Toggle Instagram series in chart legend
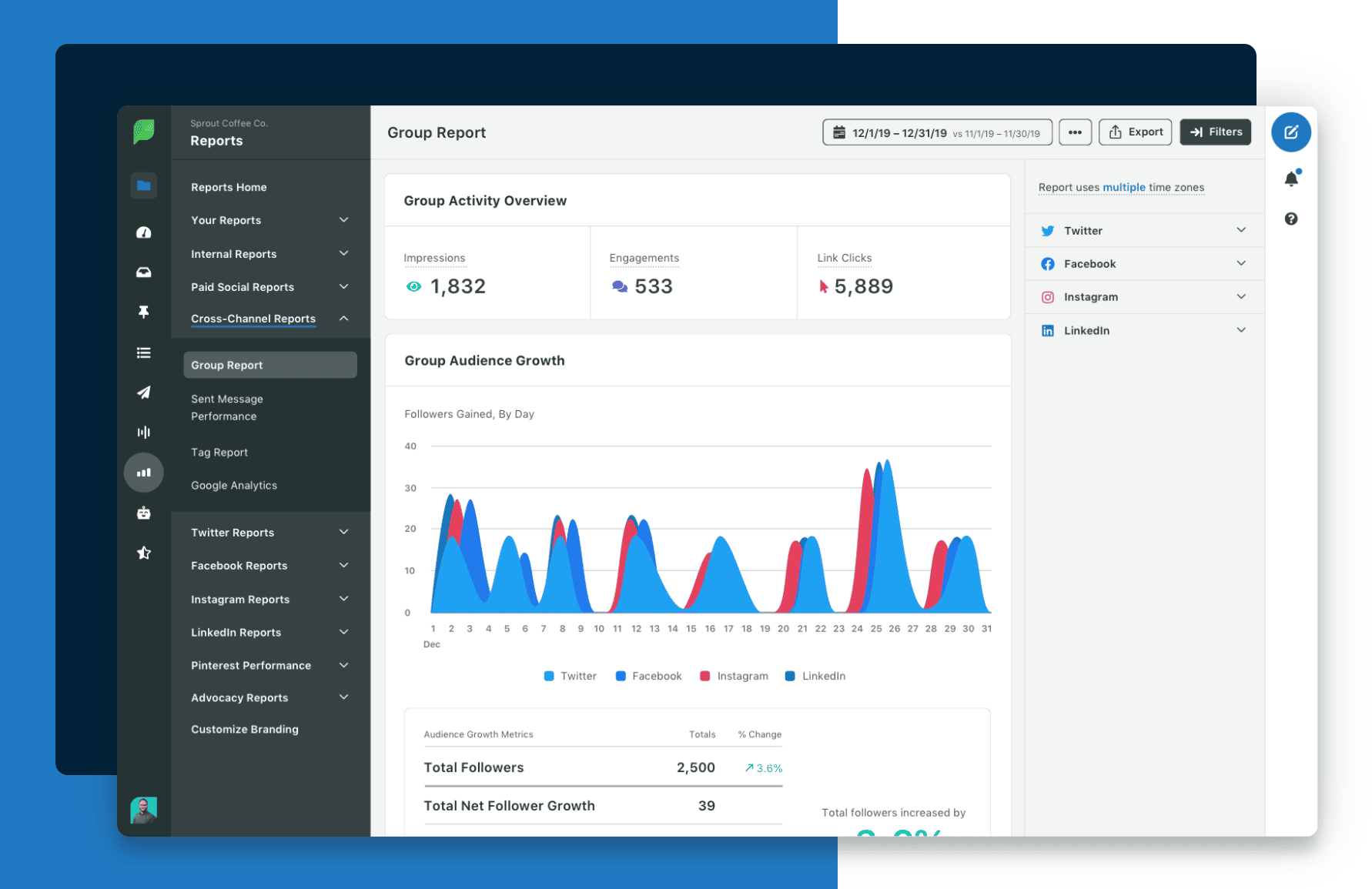 click(x=734, y=676)
